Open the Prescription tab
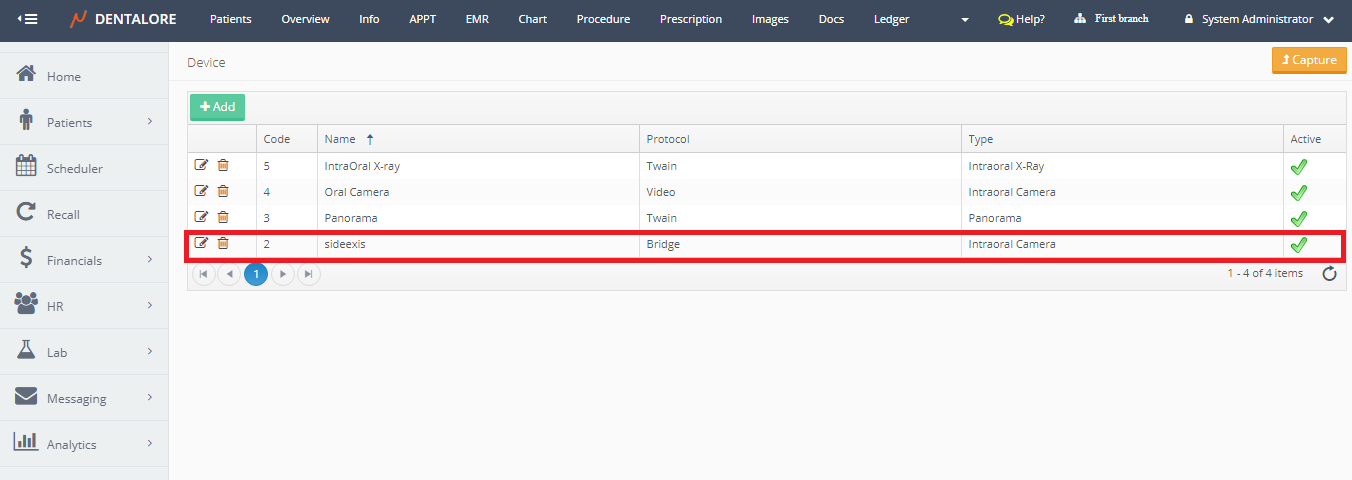 (690, 19)
